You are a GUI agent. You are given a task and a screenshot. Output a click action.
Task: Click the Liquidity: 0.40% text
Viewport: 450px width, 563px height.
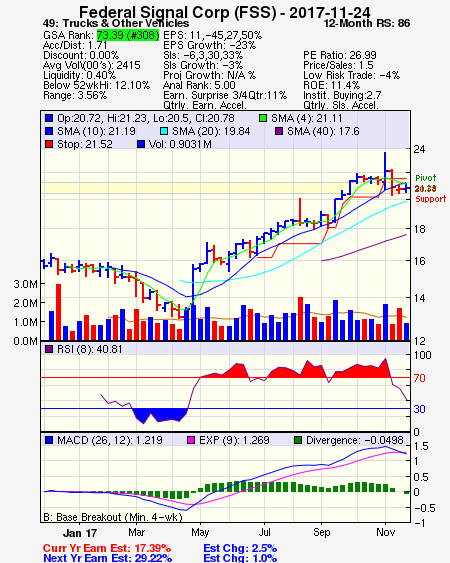(79, 75)
